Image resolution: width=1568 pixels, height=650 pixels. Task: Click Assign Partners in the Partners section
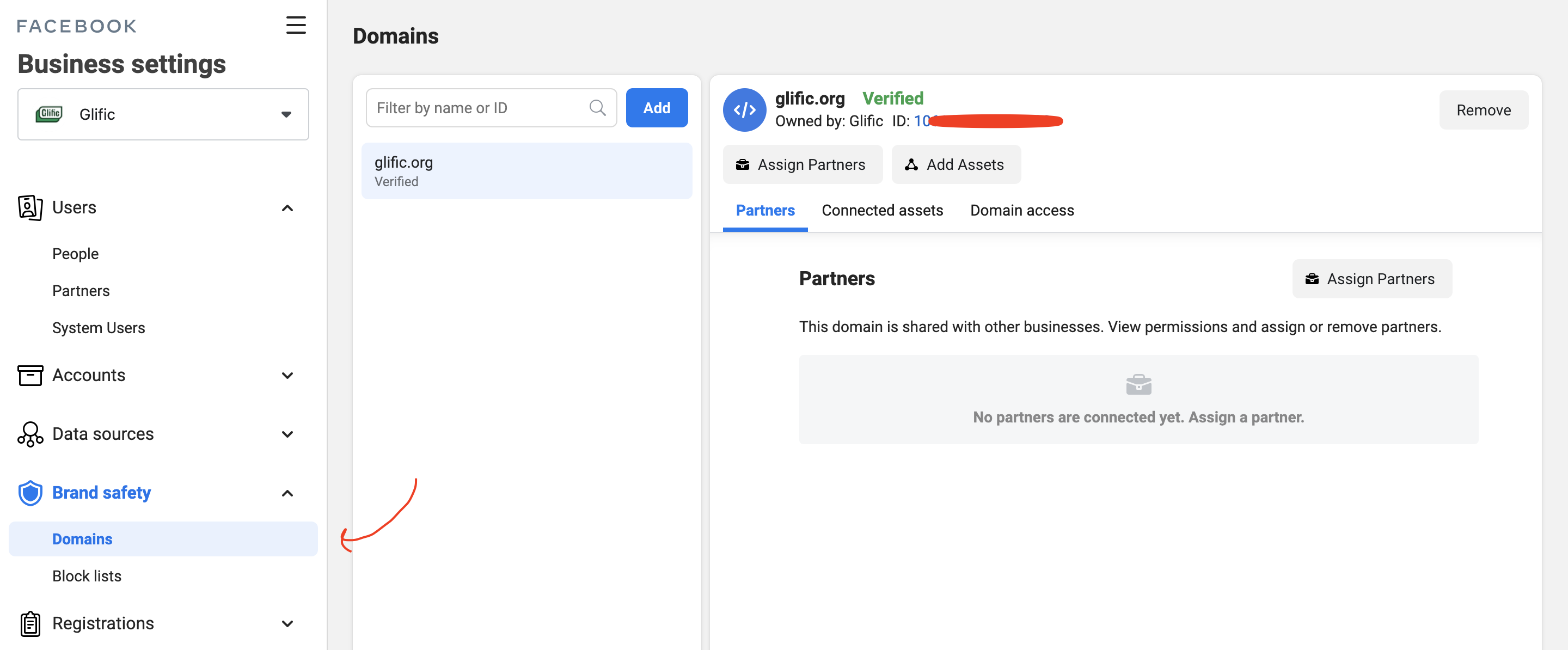coord(1371,279)
